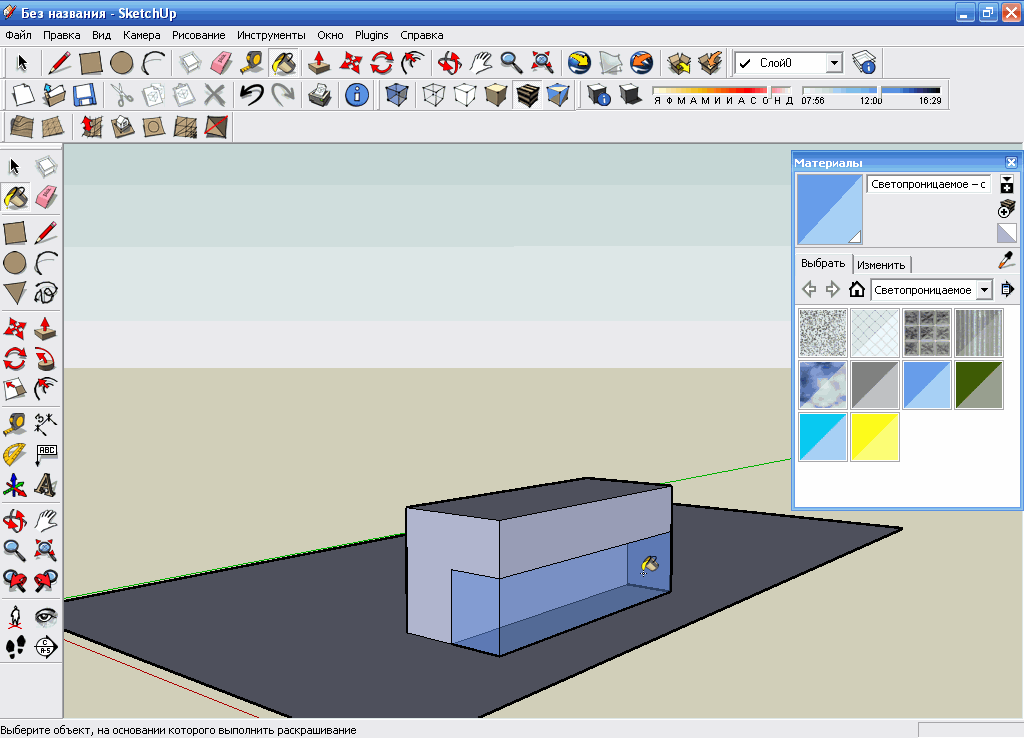1024x738 pixels.
Task: Save the model with floppy disk icon
Action: coord(86,95)
